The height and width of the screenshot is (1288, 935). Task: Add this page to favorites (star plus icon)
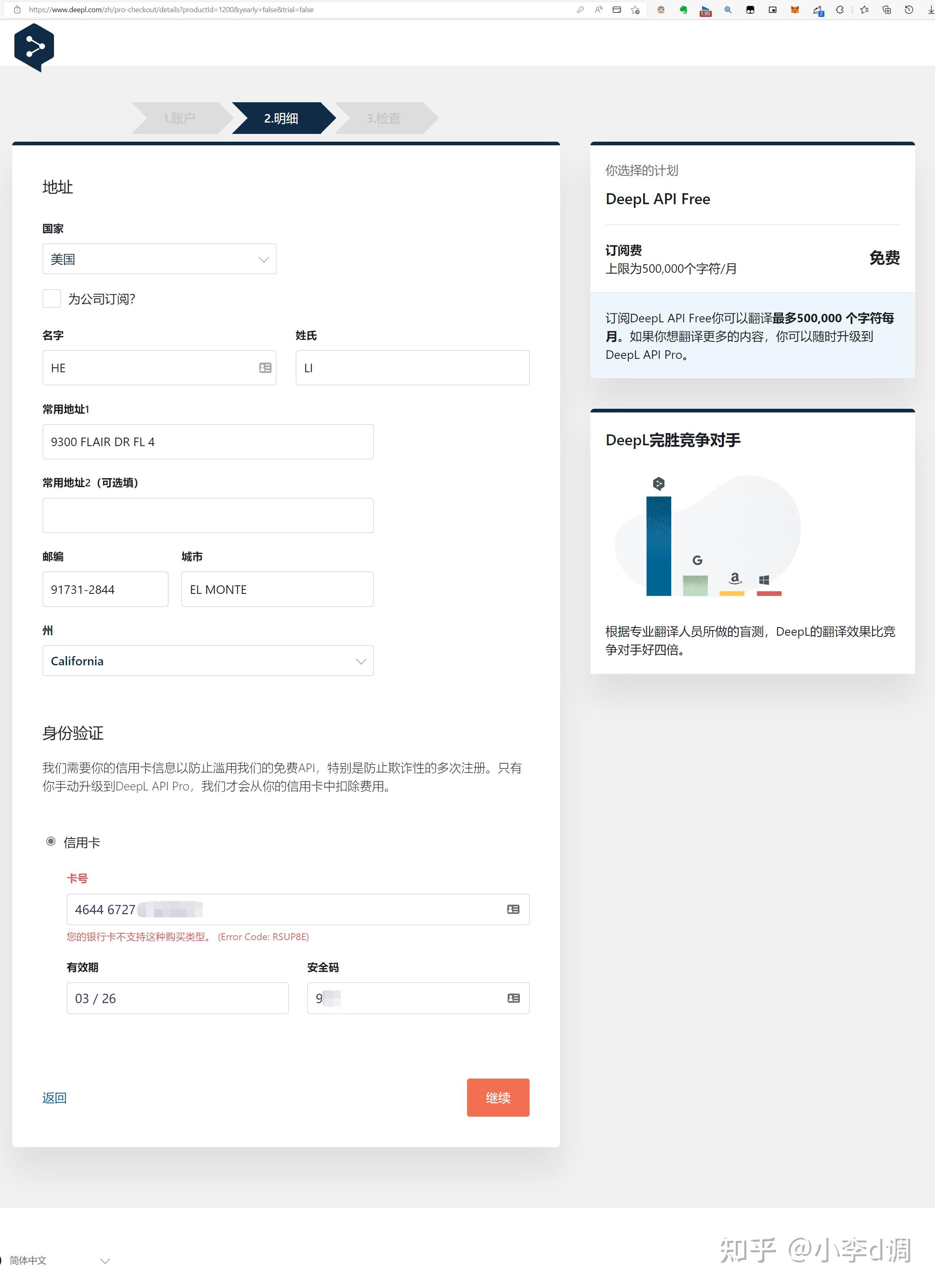coord(635,10)
